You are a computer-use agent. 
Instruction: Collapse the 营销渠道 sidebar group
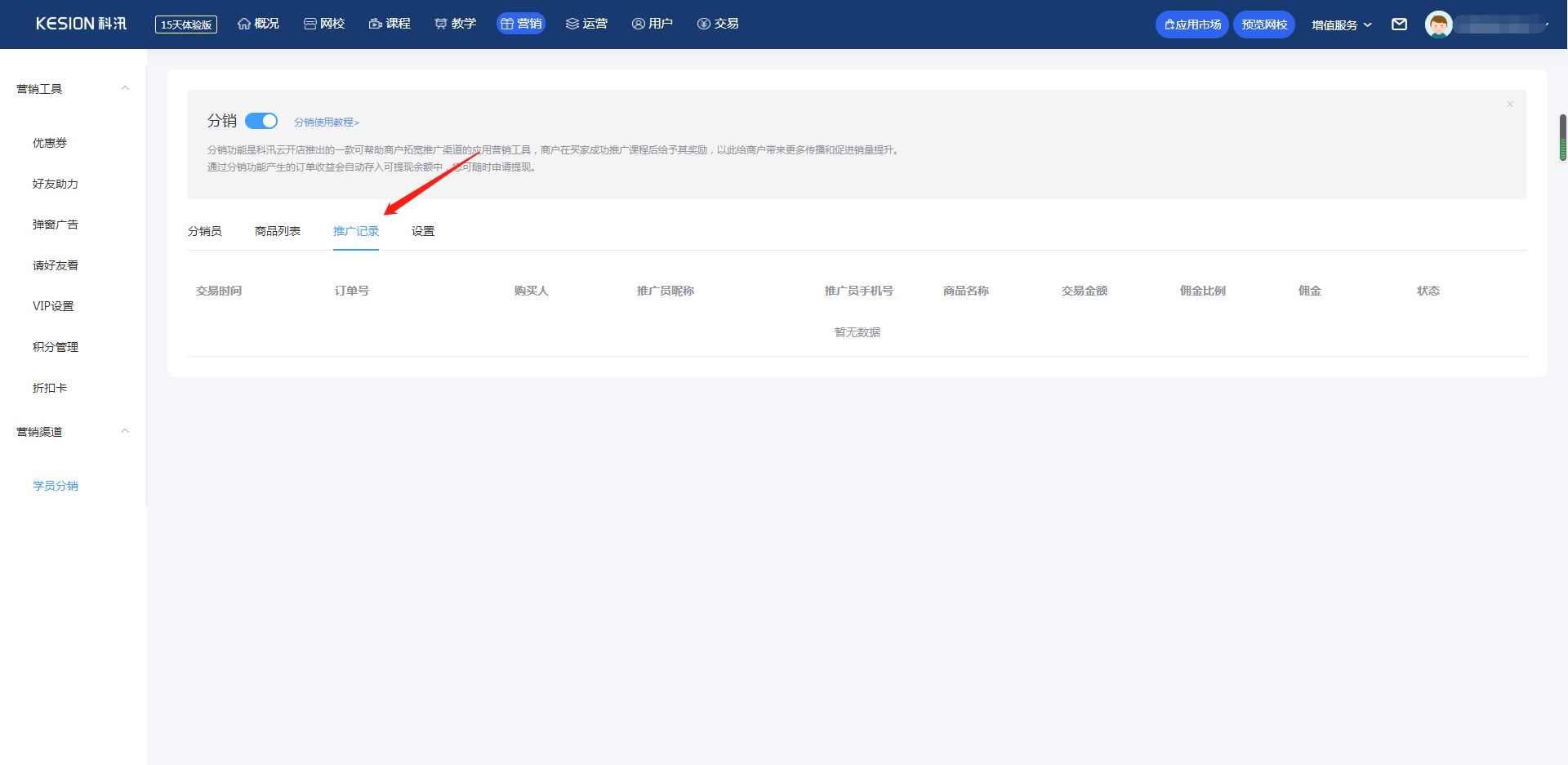click(125, 431)
